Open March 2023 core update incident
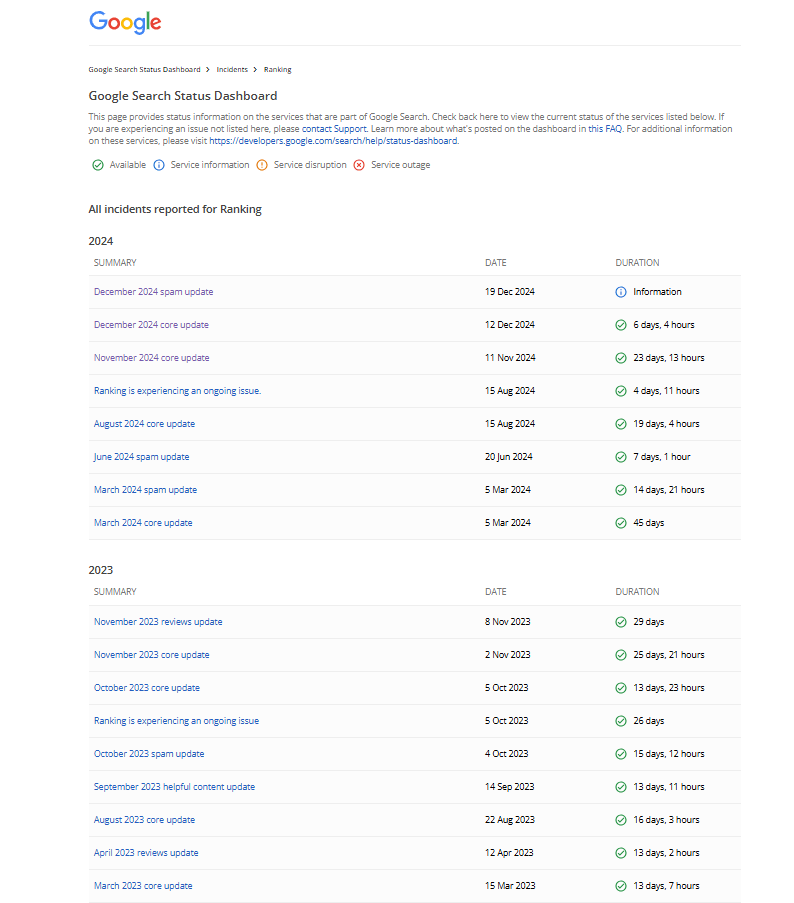 point(143,886)
